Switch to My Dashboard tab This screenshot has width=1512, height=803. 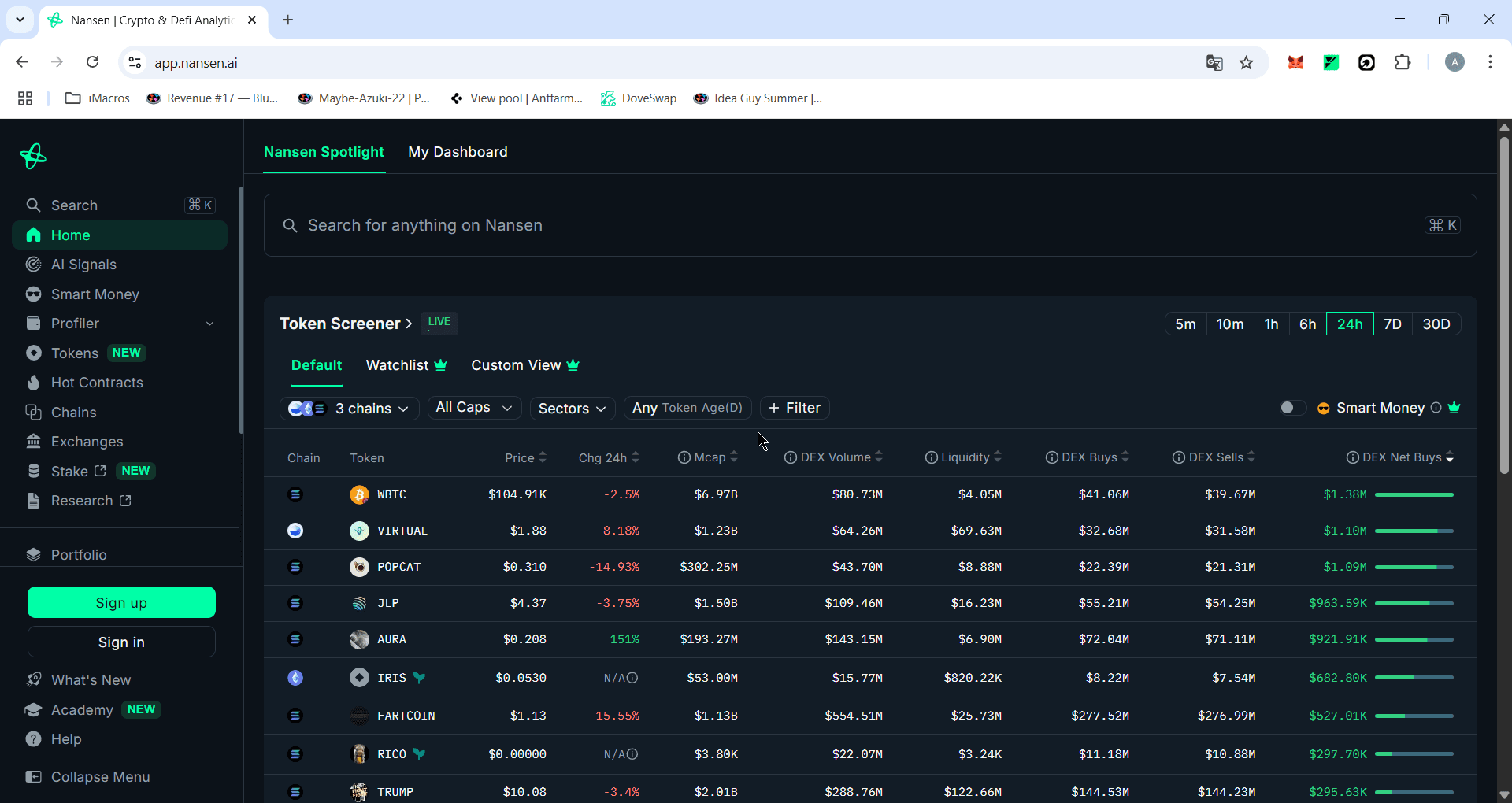pos(458,152)
